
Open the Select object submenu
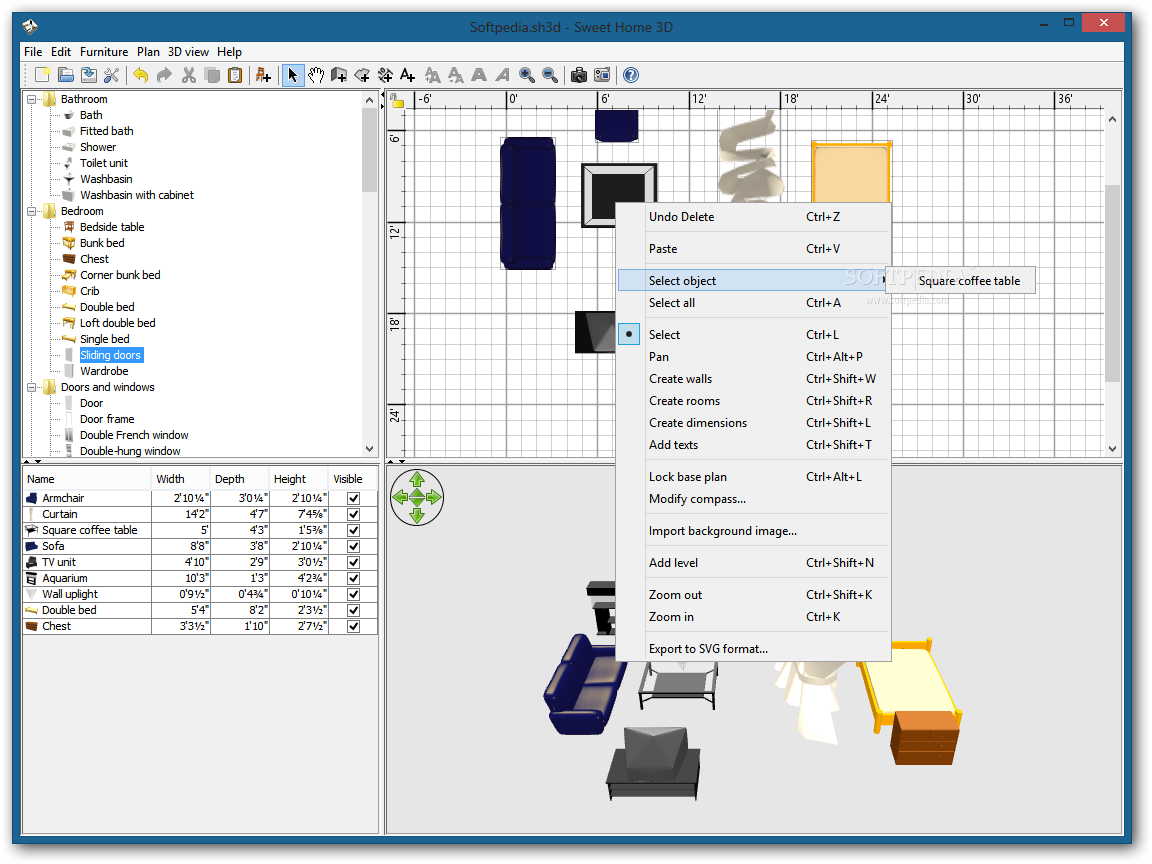pos(753,280)
